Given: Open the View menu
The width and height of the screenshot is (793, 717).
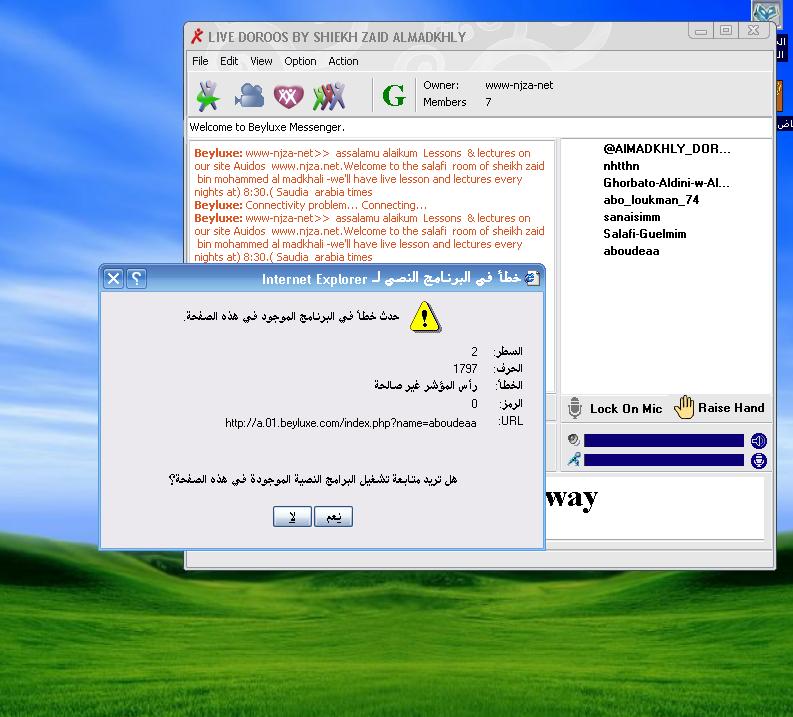Looking at the screenshot, I should pos(261,61).
